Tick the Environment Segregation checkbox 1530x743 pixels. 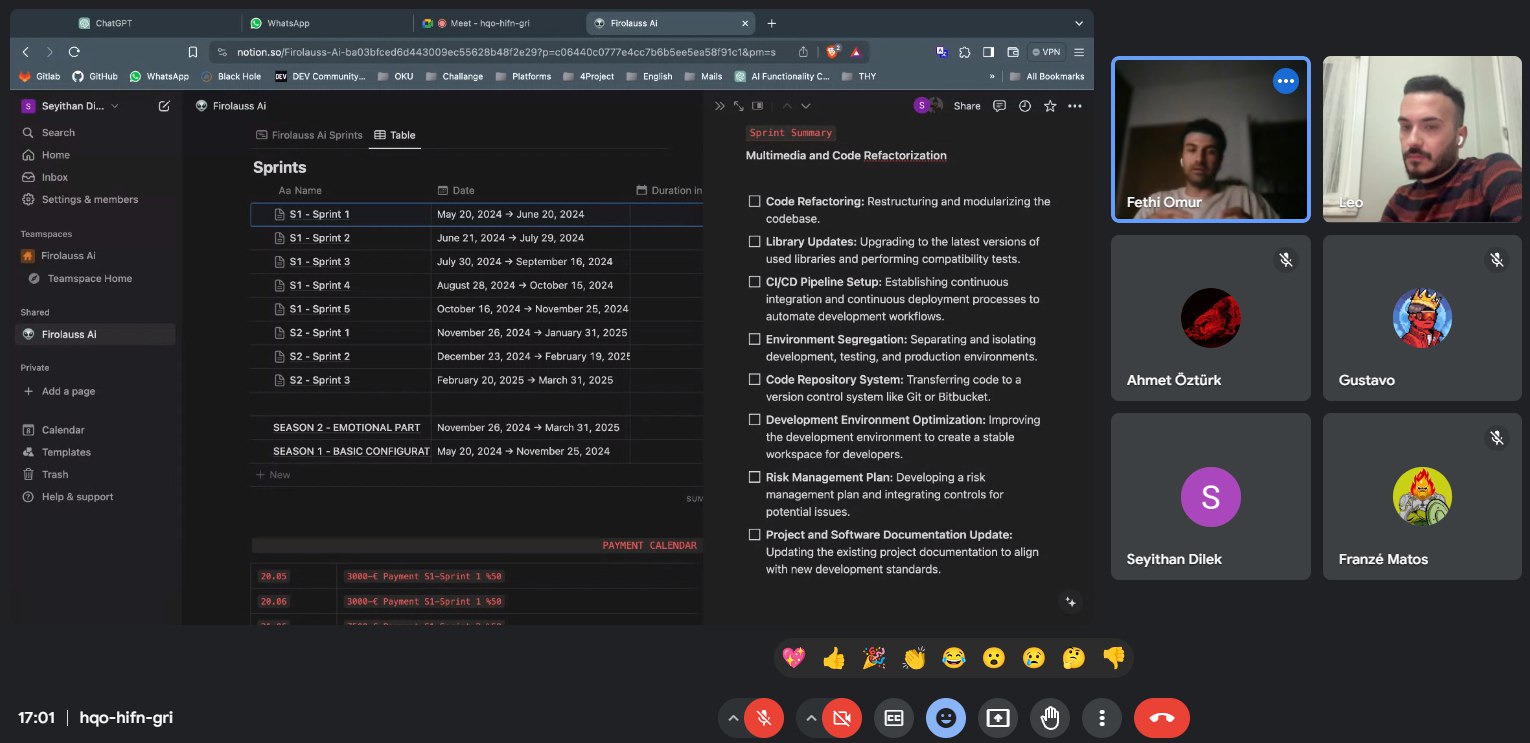pyautogui.click(x=755, y=339)
